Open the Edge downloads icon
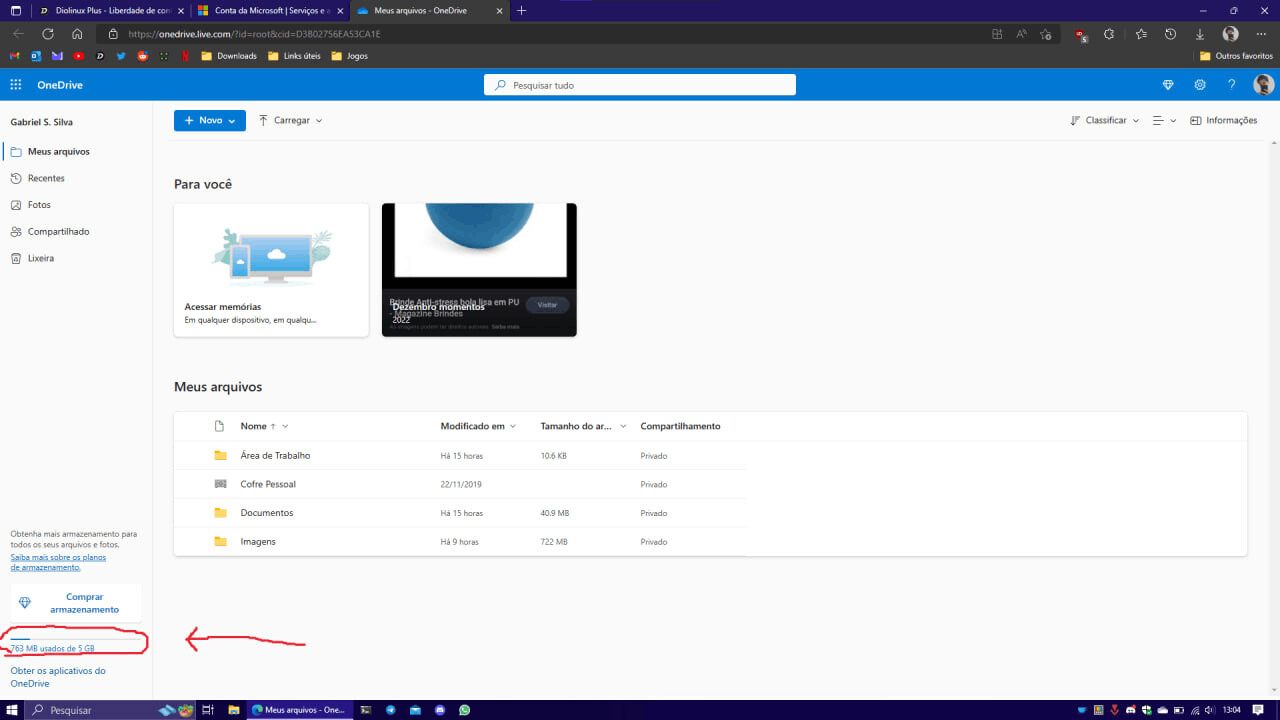 tap(1200, 33)
